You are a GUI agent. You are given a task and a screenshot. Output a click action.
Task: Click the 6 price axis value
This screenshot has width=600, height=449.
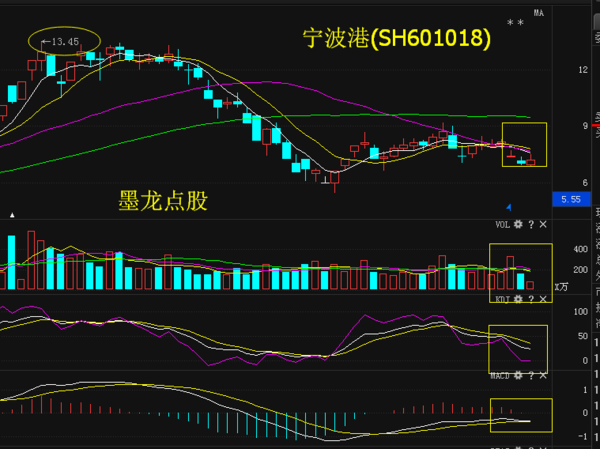pos(585,183)
